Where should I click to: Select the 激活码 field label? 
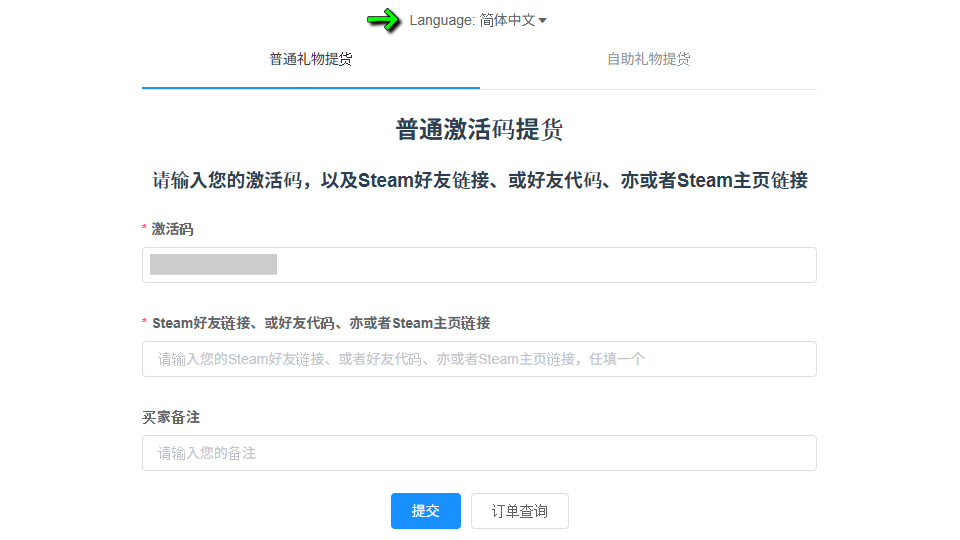[172, 229]
